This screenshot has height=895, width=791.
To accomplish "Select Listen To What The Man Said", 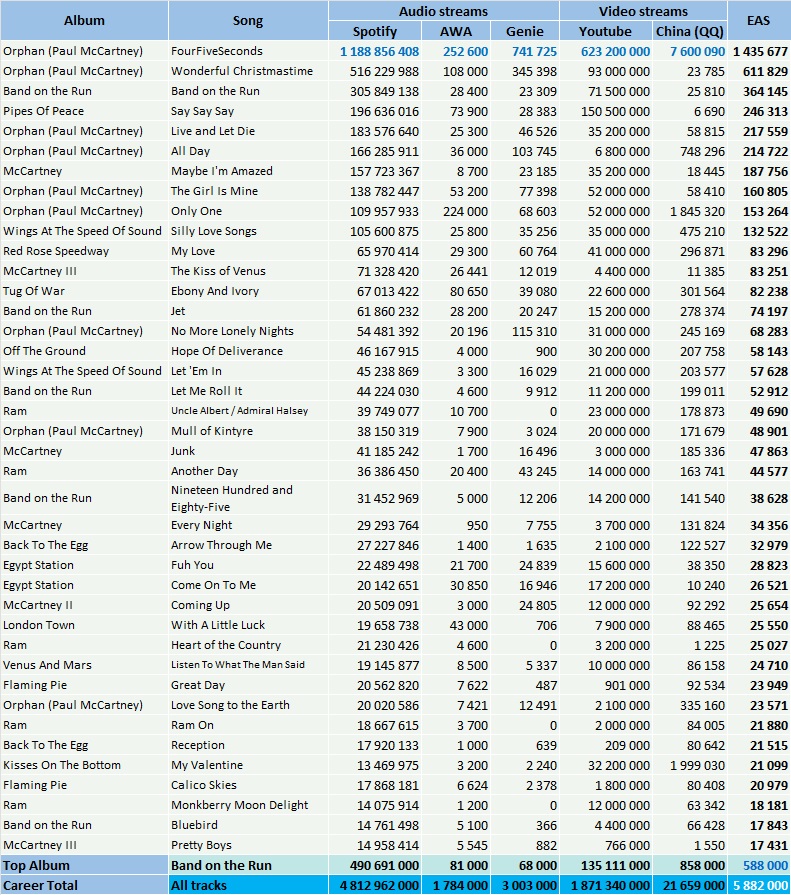I will click(248, 664).
